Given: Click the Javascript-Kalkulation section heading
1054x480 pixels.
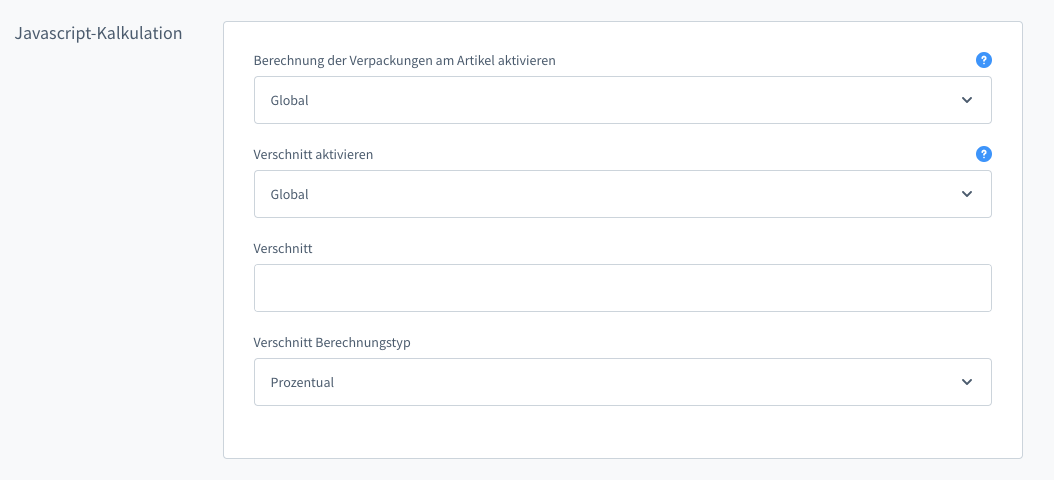Looking at the screenshot, I should [x=98, y=33].
